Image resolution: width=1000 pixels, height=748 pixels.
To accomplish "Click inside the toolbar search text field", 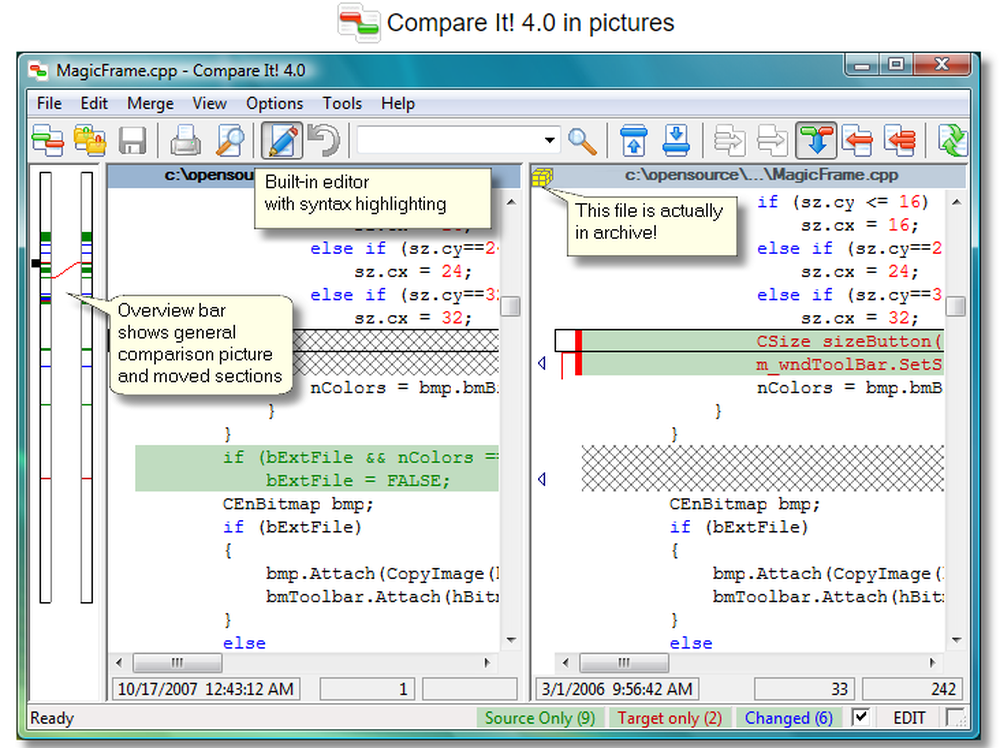I will click(450, 140).
